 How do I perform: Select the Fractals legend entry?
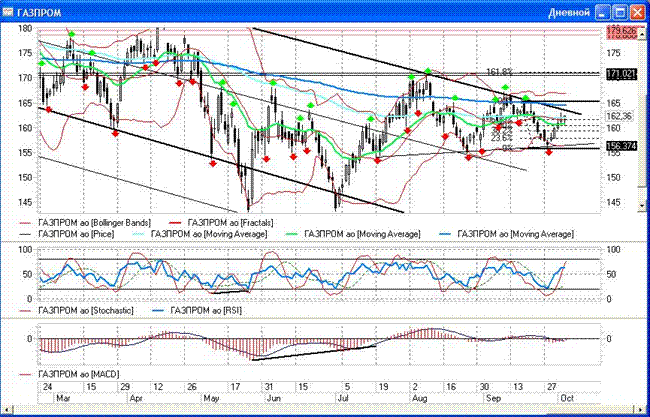point(221,223)
